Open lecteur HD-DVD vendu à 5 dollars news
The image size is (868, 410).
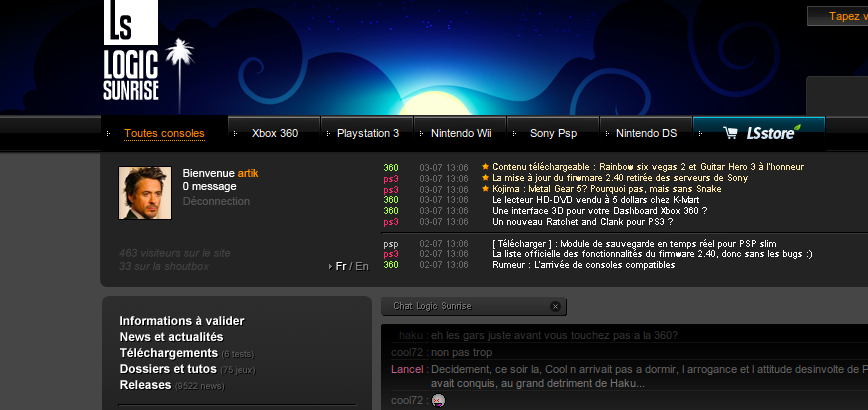(596, 200)
